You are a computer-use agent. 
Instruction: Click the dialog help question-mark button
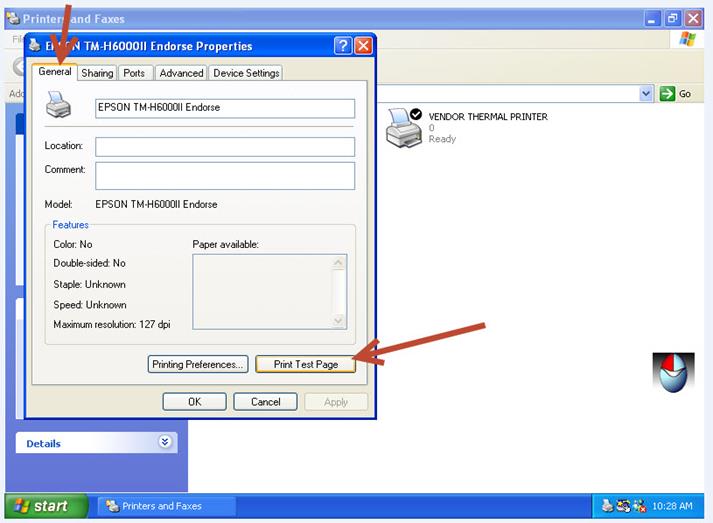[x=343, y=45]
